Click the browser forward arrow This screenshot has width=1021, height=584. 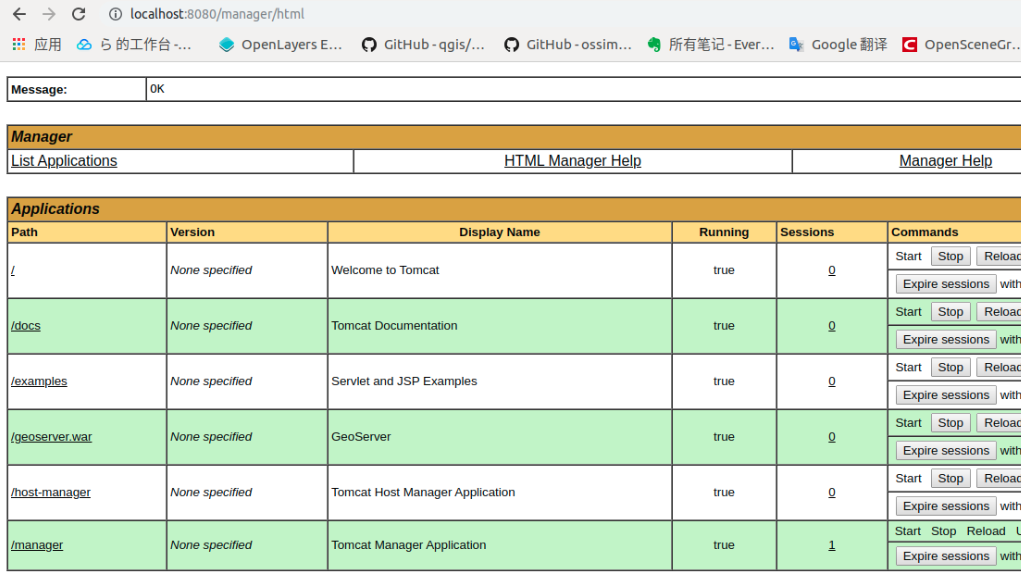tap(49, 14)
